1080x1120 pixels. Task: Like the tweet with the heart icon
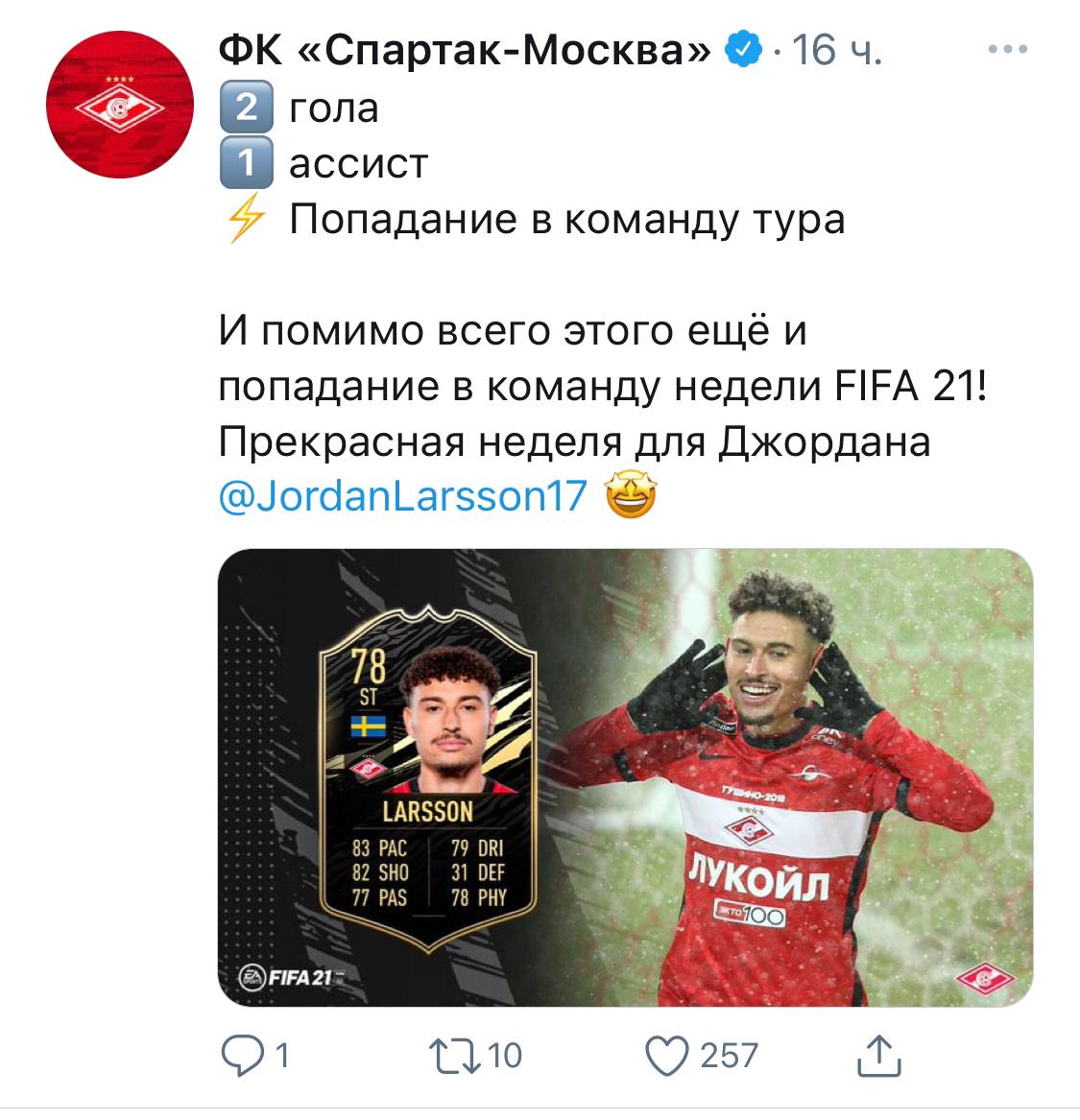[x=666, y=1056]
